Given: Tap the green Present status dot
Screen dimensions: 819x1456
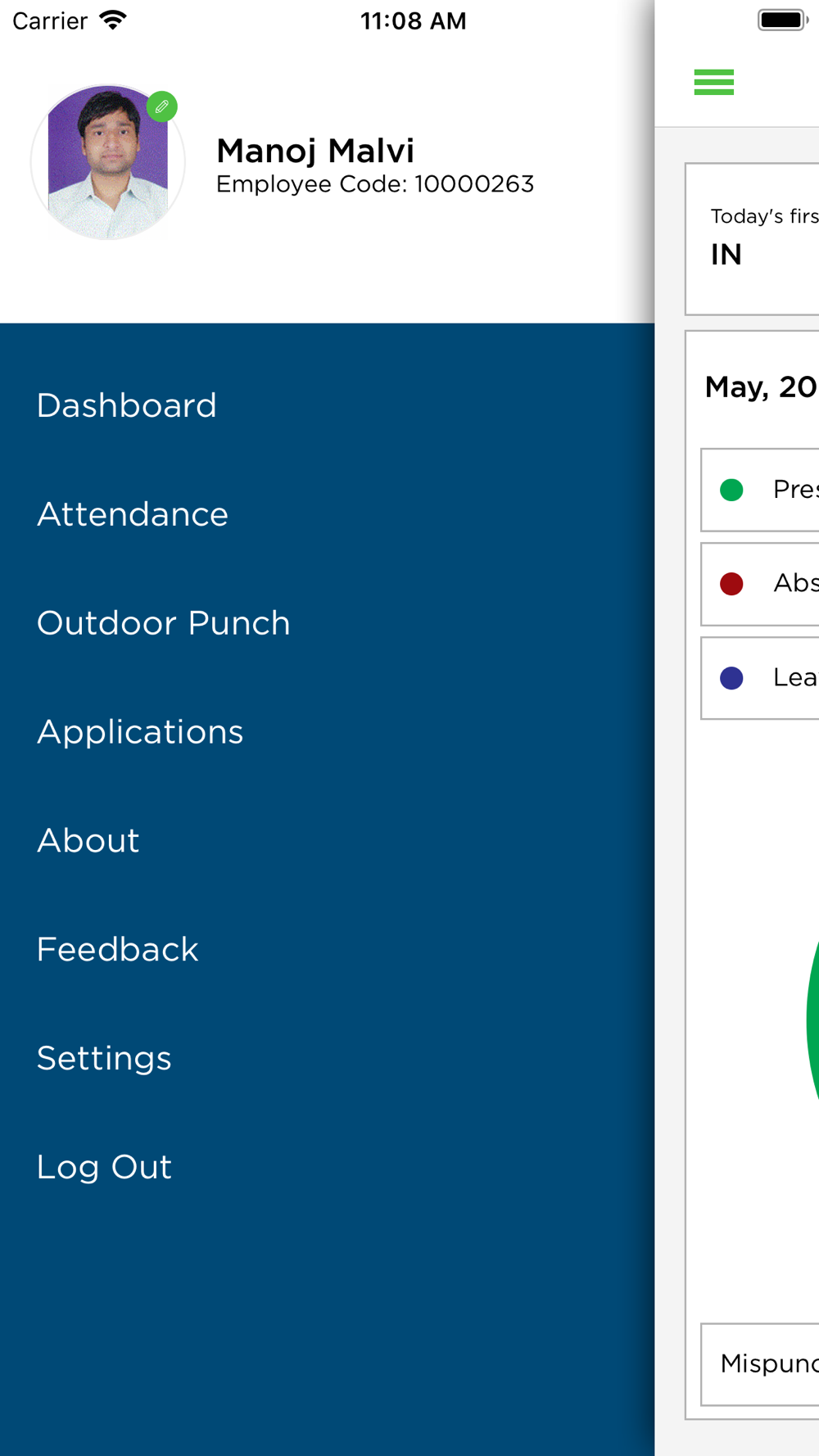Looking at the screenshot, I should coord(731,490).
